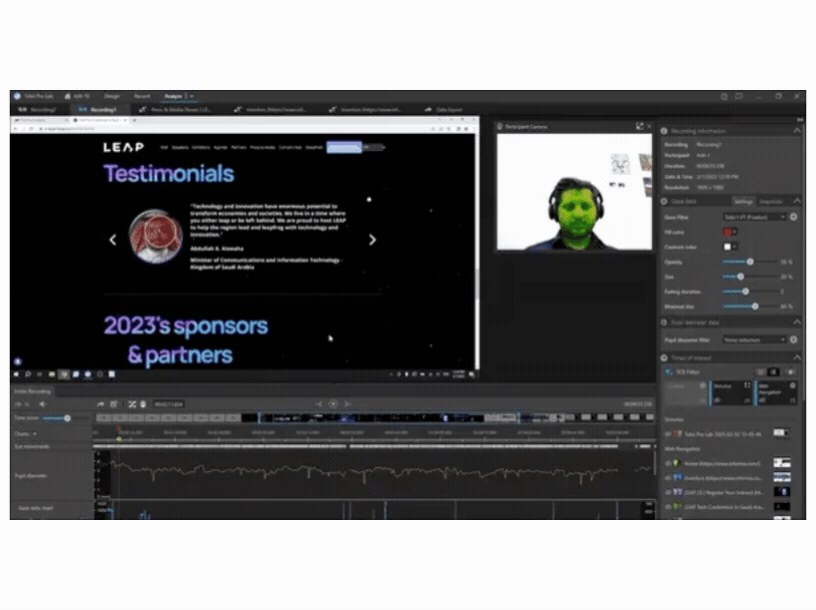Open the Design menu tab
816x610 pixels.
[x=112, y=96]
